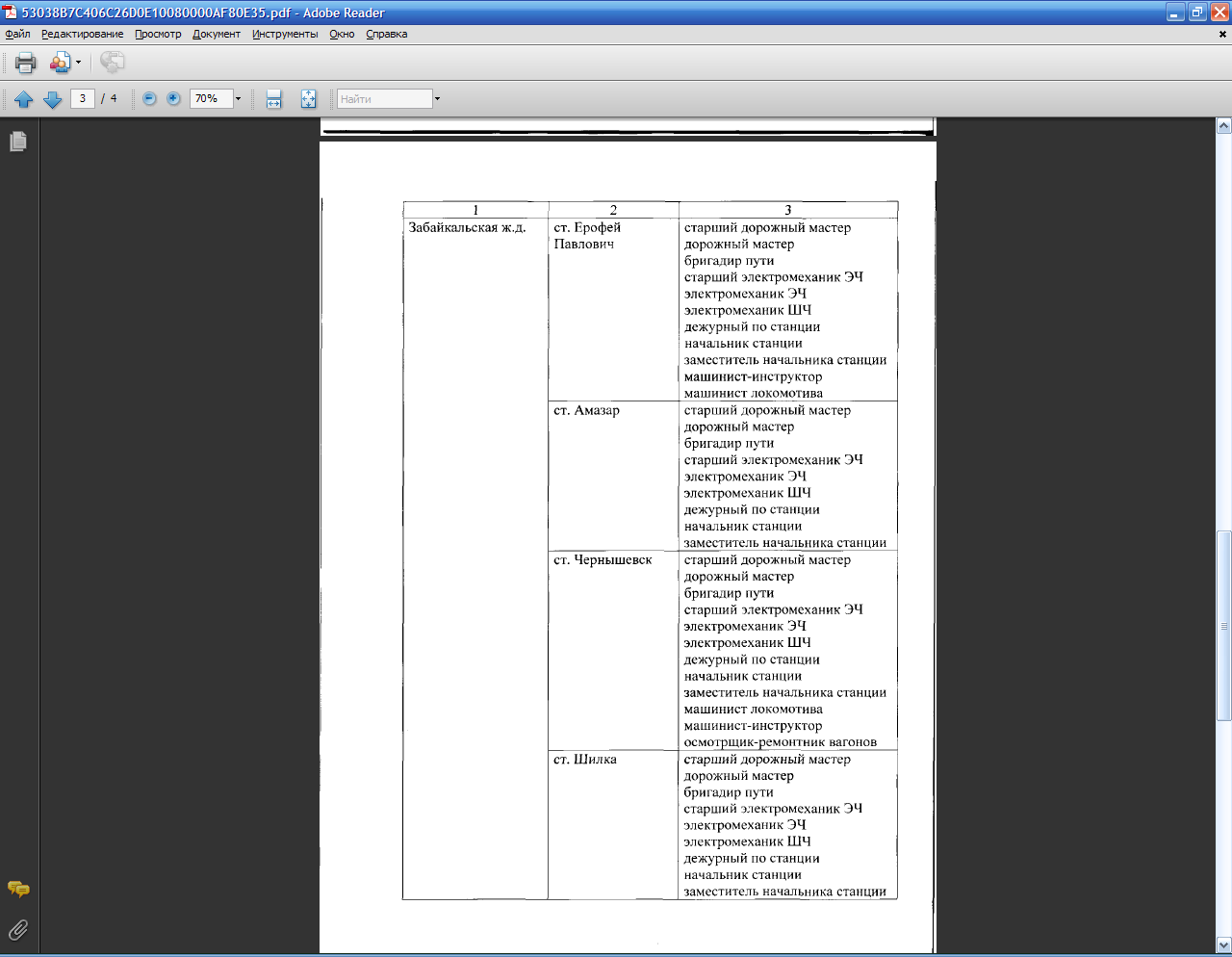The image size is (1232, 957).
Task: Click 'машинист локомотива' in the Ерофей Павлович row
Action: click(754, 393)
